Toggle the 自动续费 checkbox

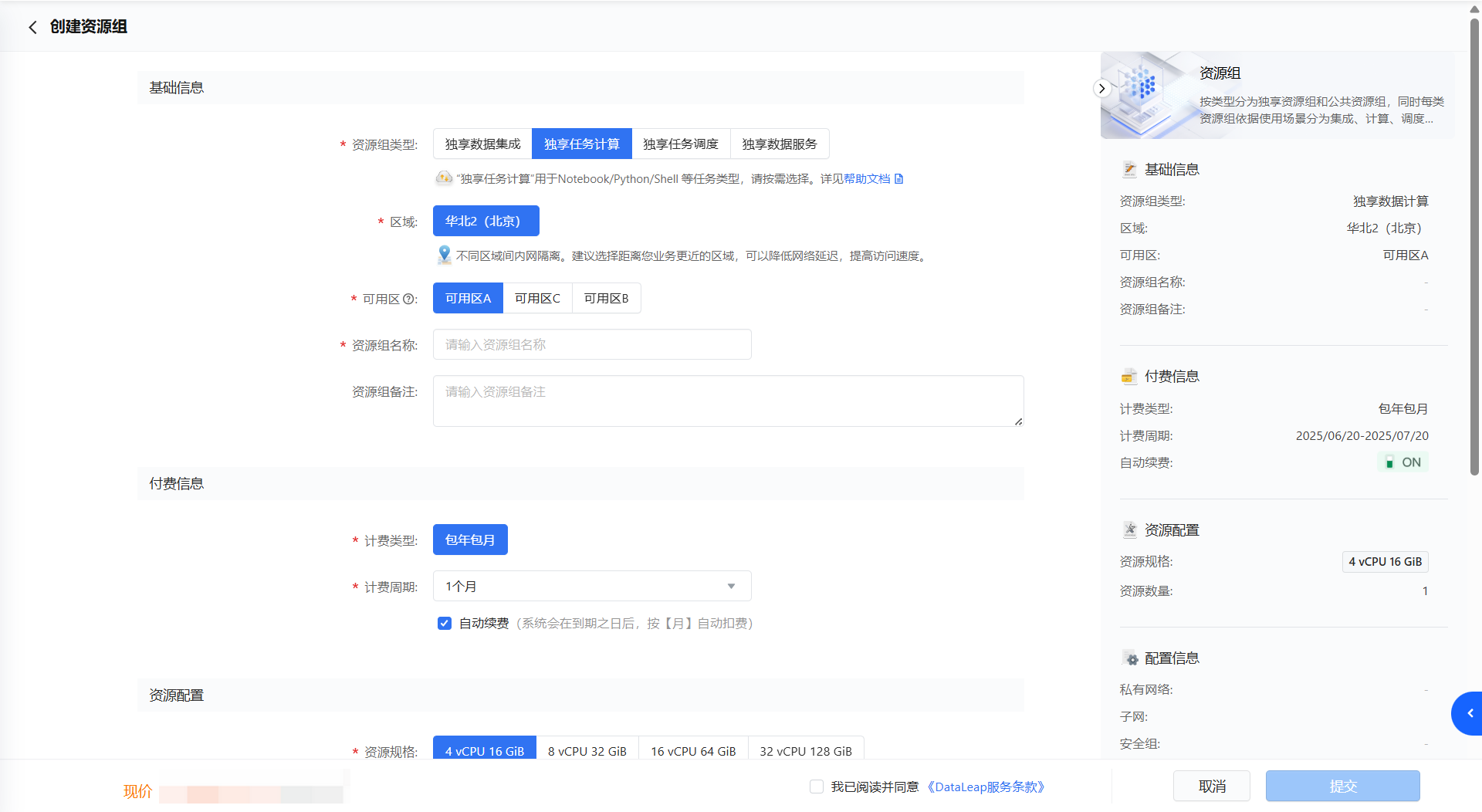pos(445,624)
